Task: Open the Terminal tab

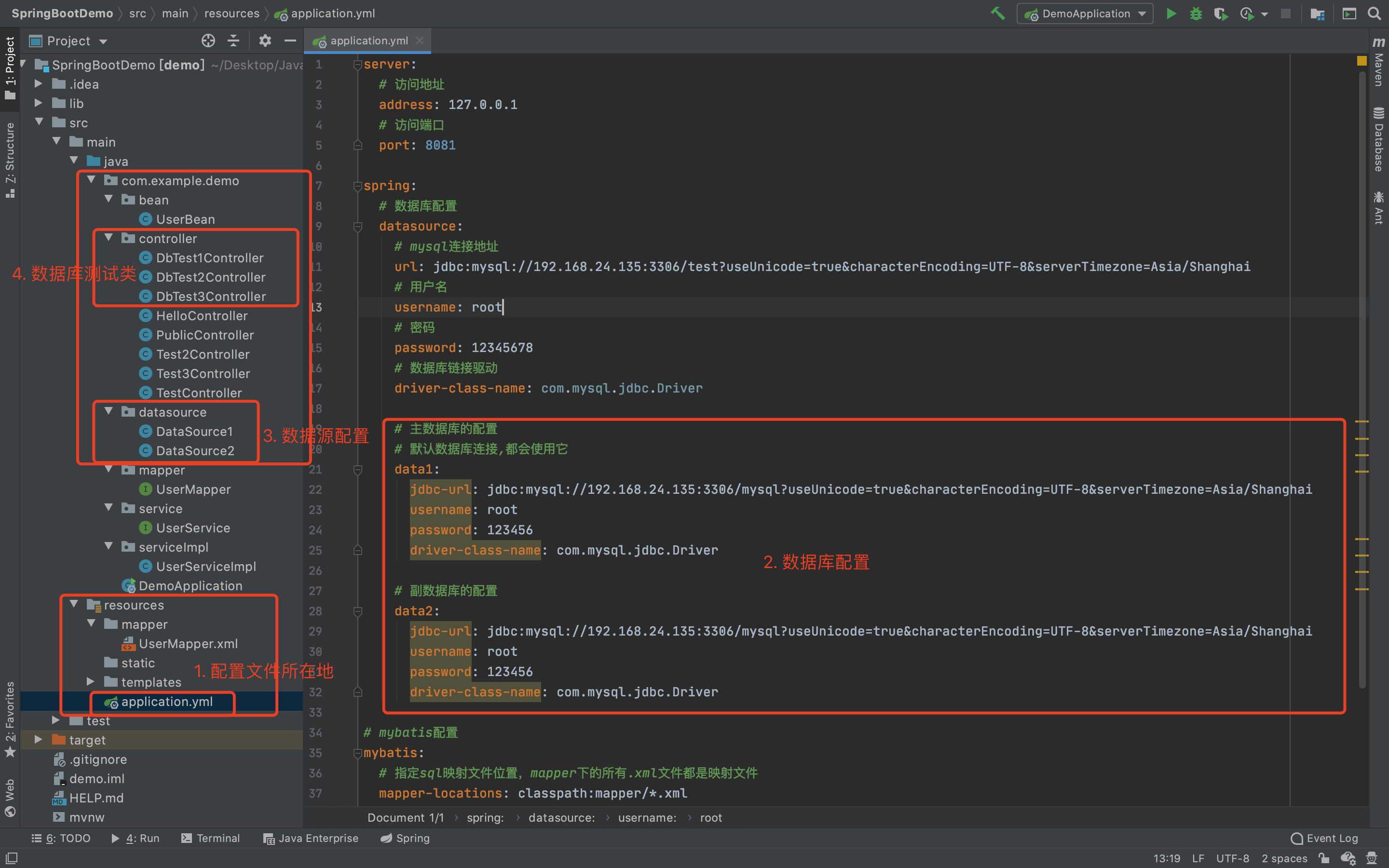Action: (x=211, y=838)
